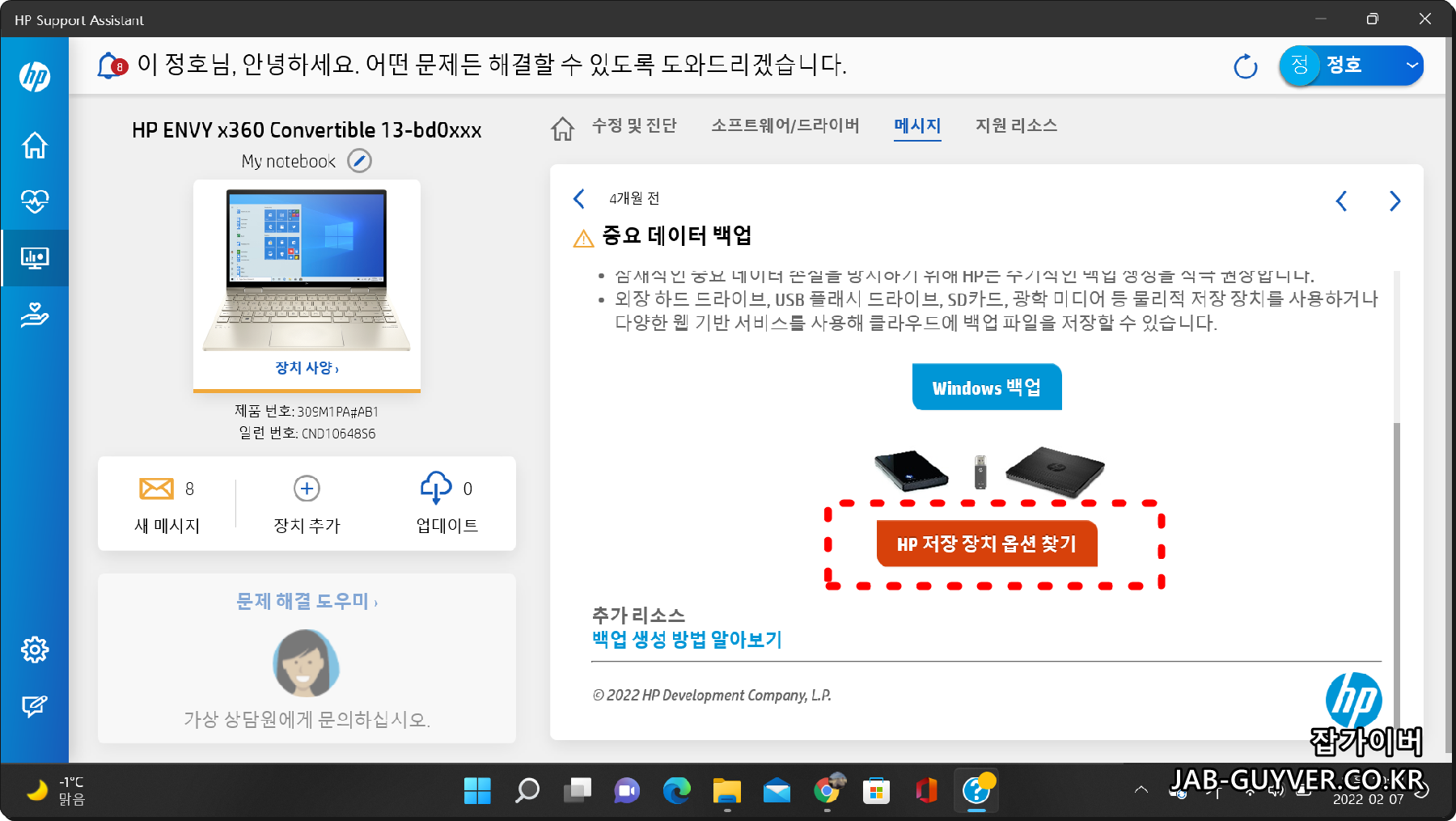Click product number 30SM1PA#AB1 text
Image resolution: width=1456 pixels, height=821 pixels.
337,412
